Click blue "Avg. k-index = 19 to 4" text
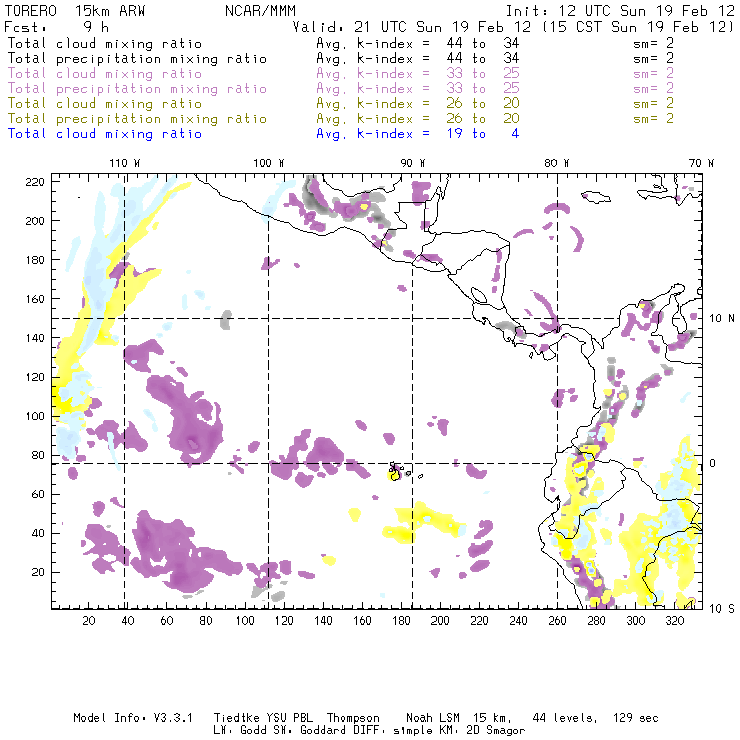 click(x=418, y=134)
